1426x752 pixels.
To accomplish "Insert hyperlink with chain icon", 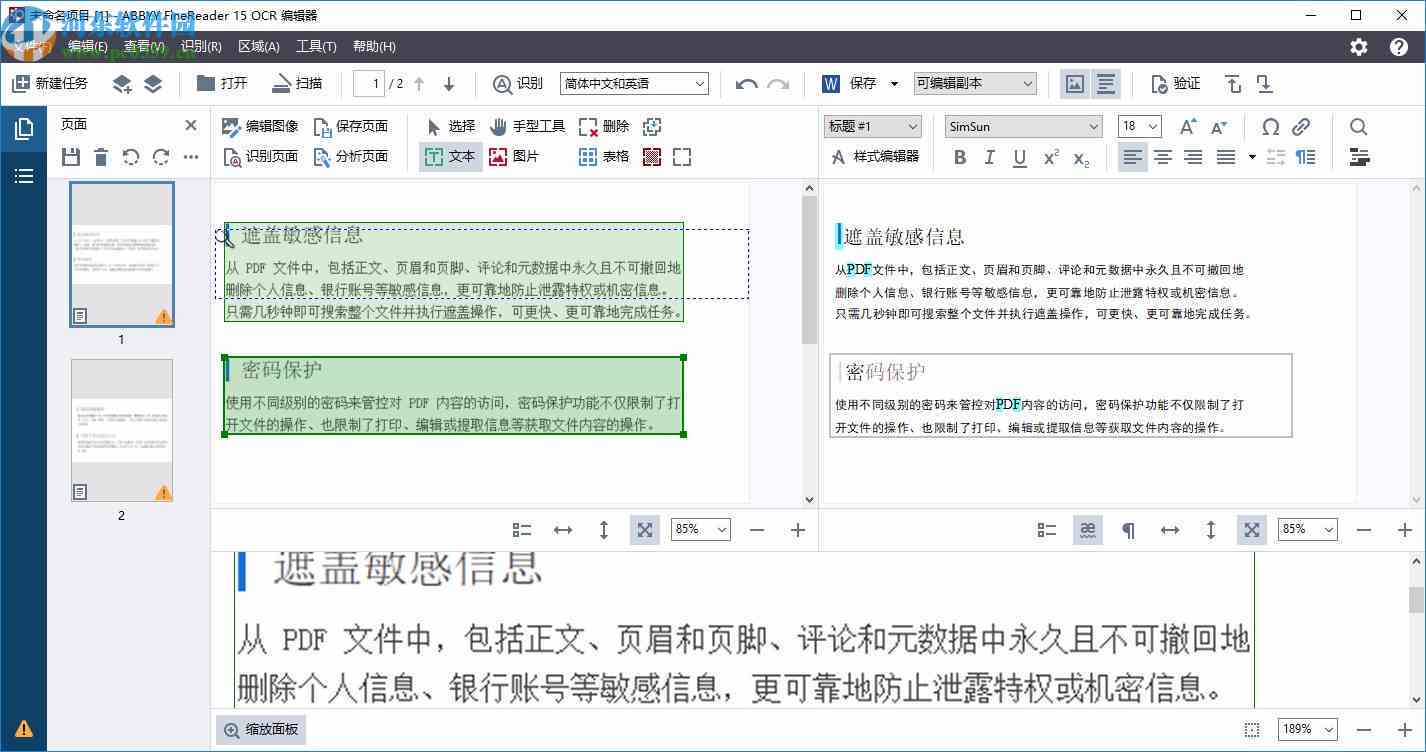I will pos(1301,126).
